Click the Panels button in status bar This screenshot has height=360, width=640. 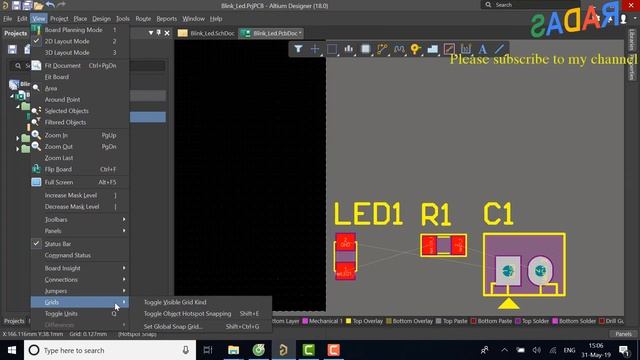tap(623, 334)
